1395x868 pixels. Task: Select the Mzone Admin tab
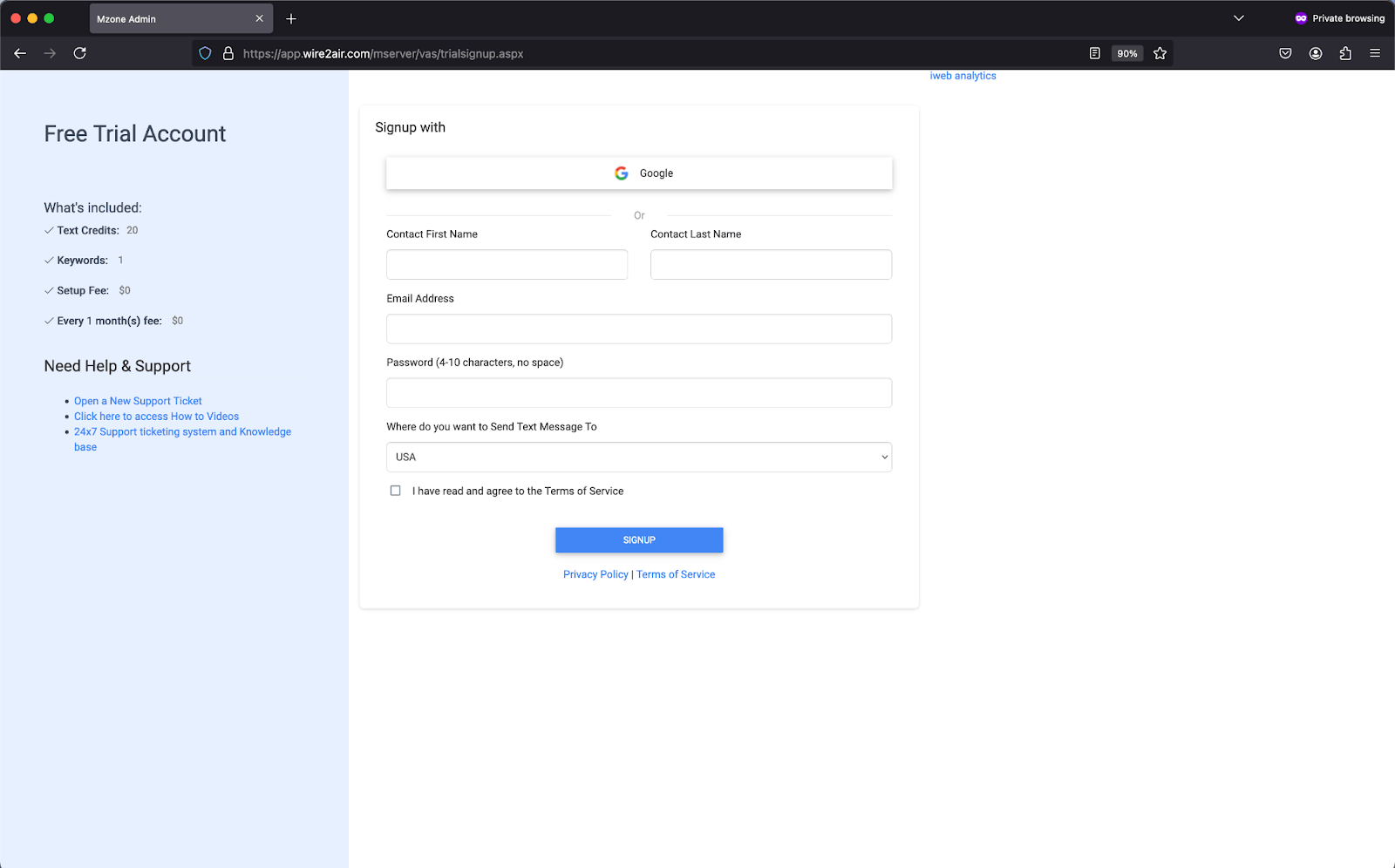170,18
